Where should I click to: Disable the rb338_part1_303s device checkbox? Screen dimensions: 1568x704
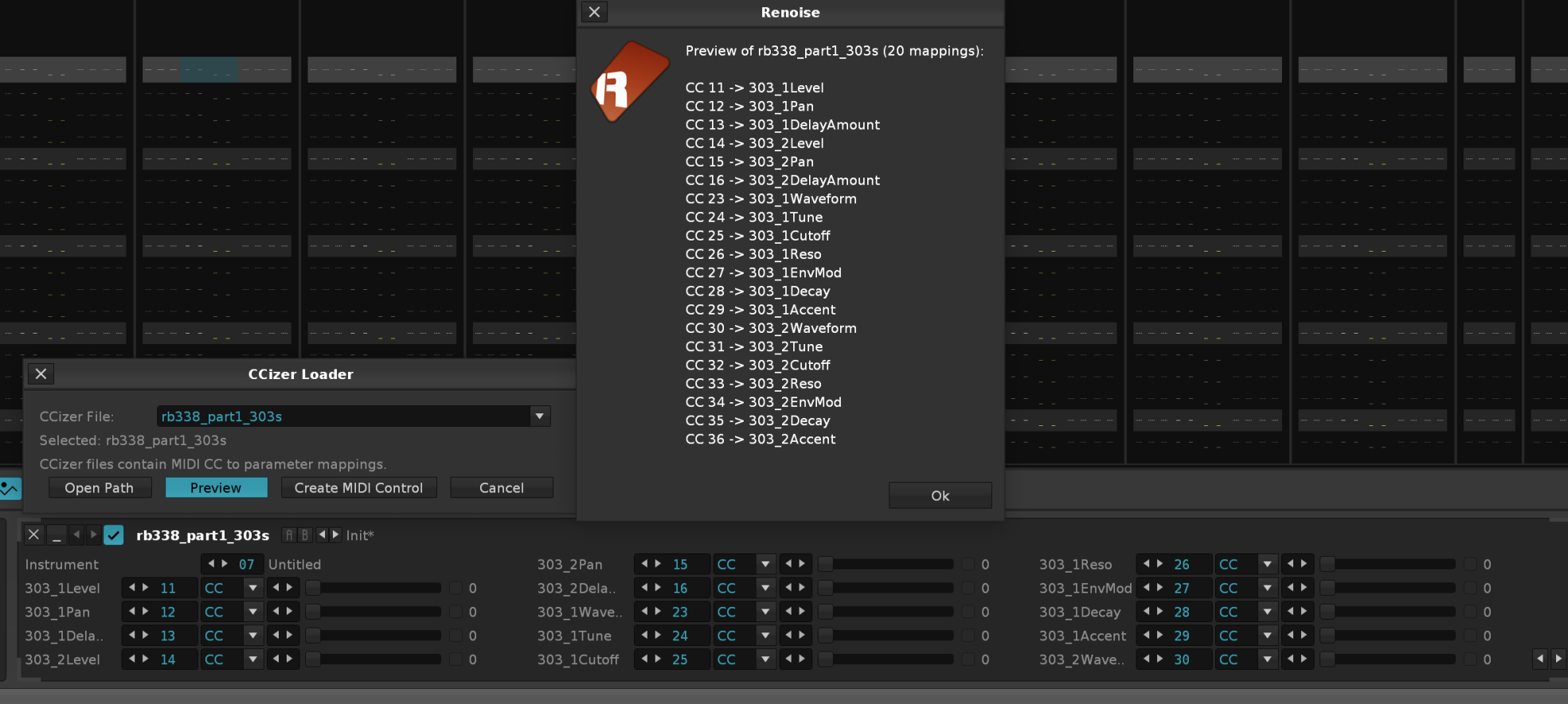(x=114, y=535)
